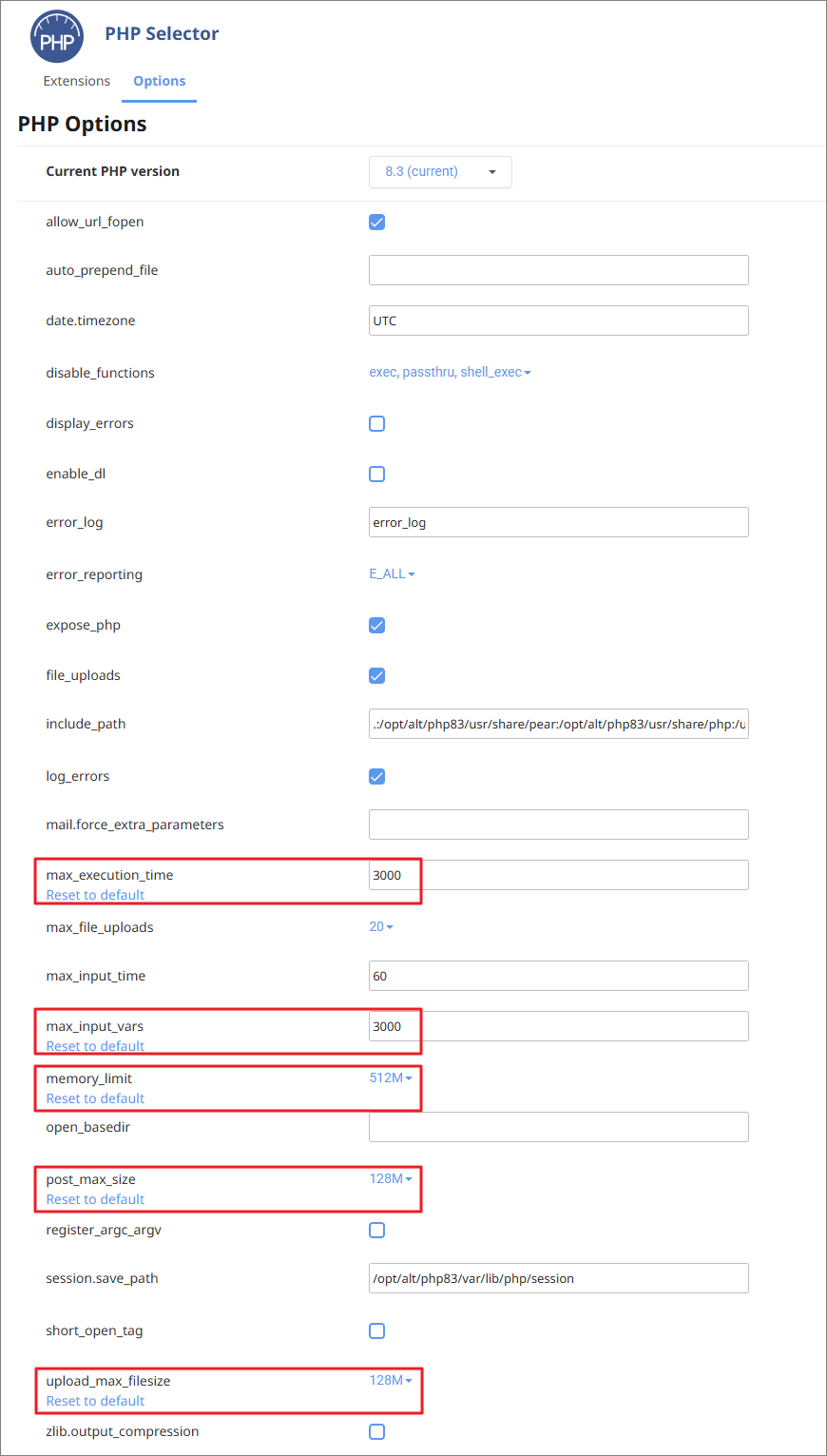
Task: Select the Options tab
Action: [160, 82]
